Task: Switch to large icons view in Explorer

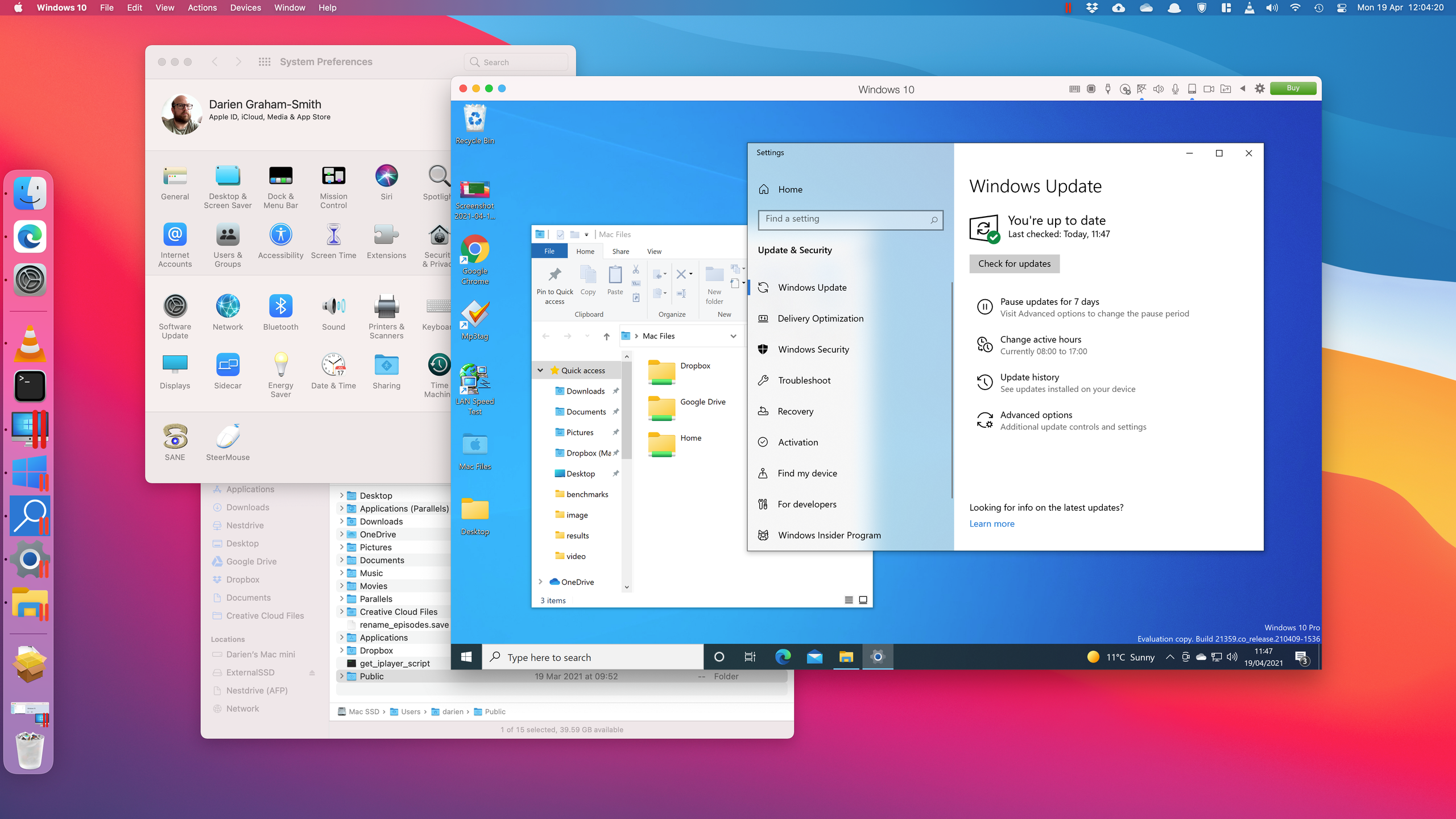Action: click(x=863, y=600)
